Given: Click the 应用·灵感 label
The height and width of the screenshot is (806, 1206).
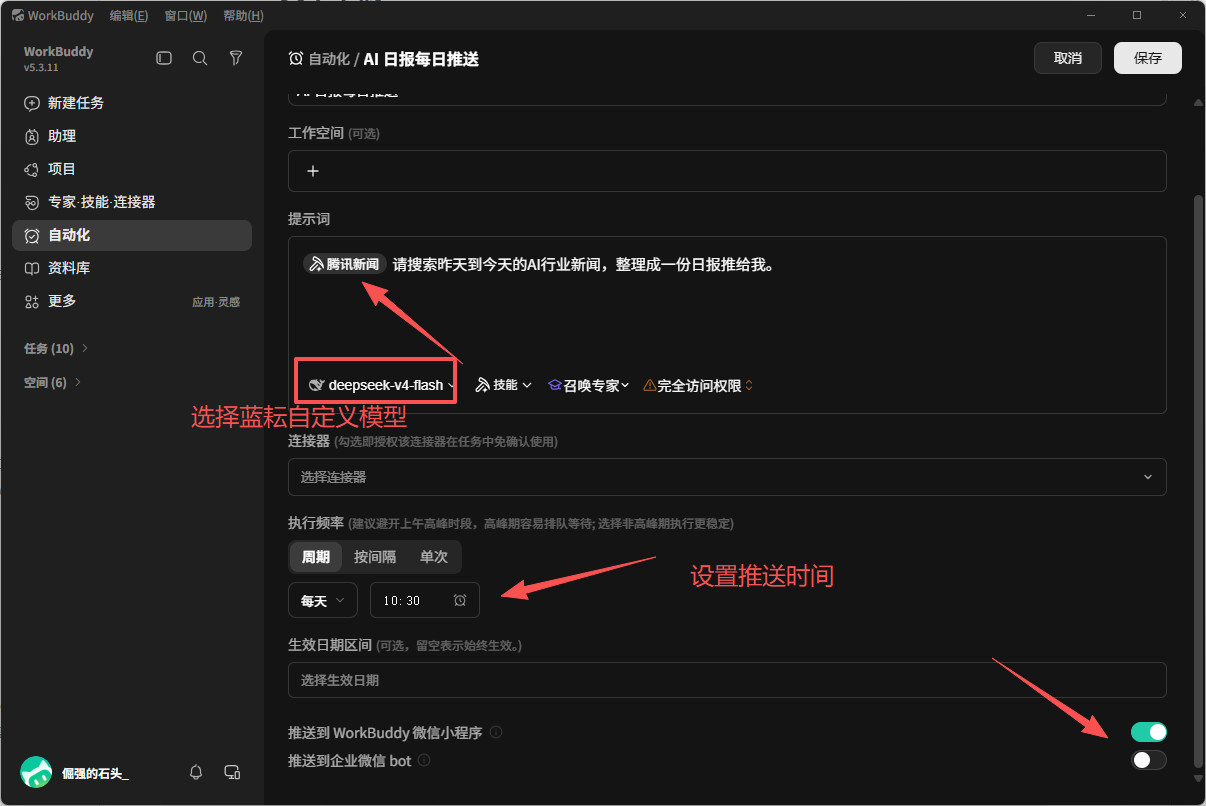Looking at the screenshot, I should point(216,302).
